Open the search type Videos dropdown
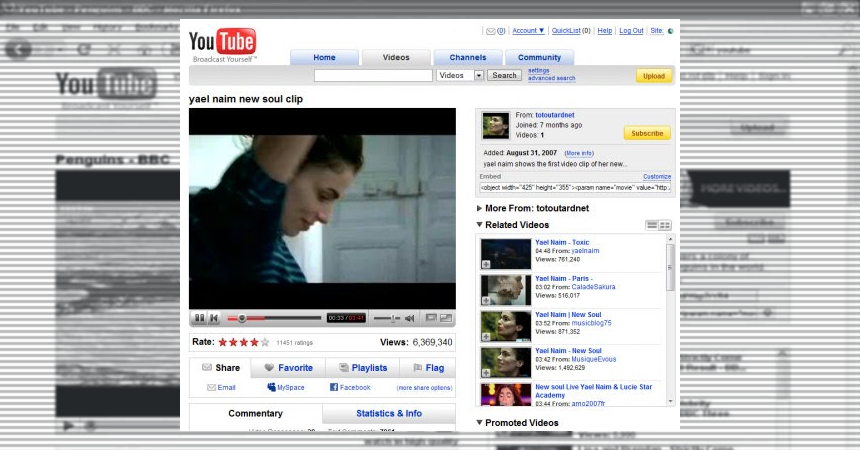This screenshot has width=860, height=450. point(478,75)
